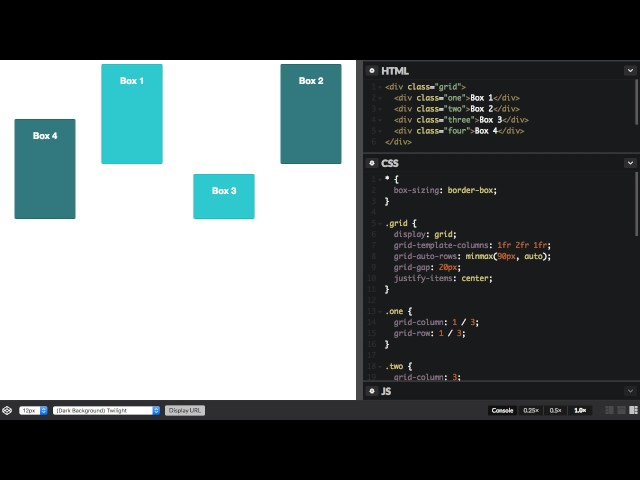Click Box 3 in the preview
The height and width of the screenshot is (480, 640).
[224, 196]
